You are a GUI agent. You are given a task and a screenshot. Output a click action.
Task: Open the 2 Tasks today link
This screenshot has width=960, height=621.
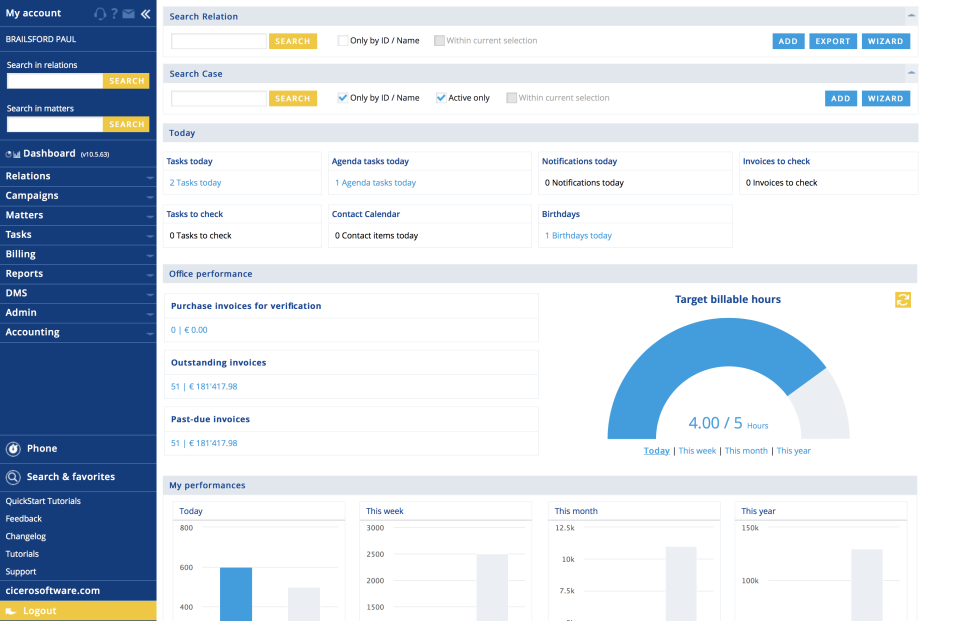coord(195,183)
